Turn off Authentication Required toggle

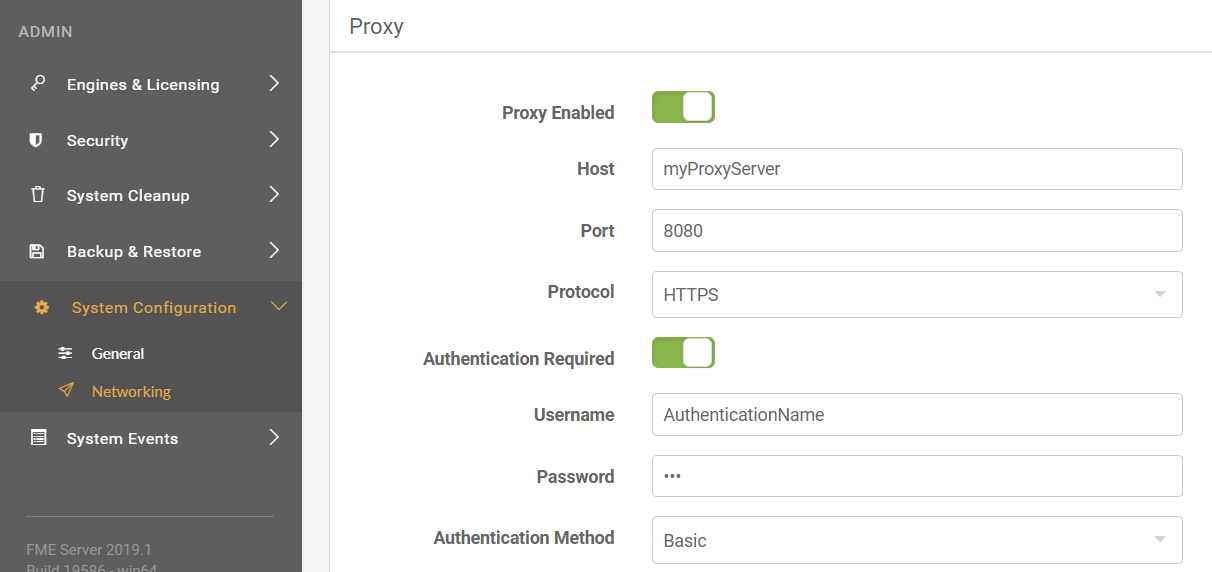[683, 352]
